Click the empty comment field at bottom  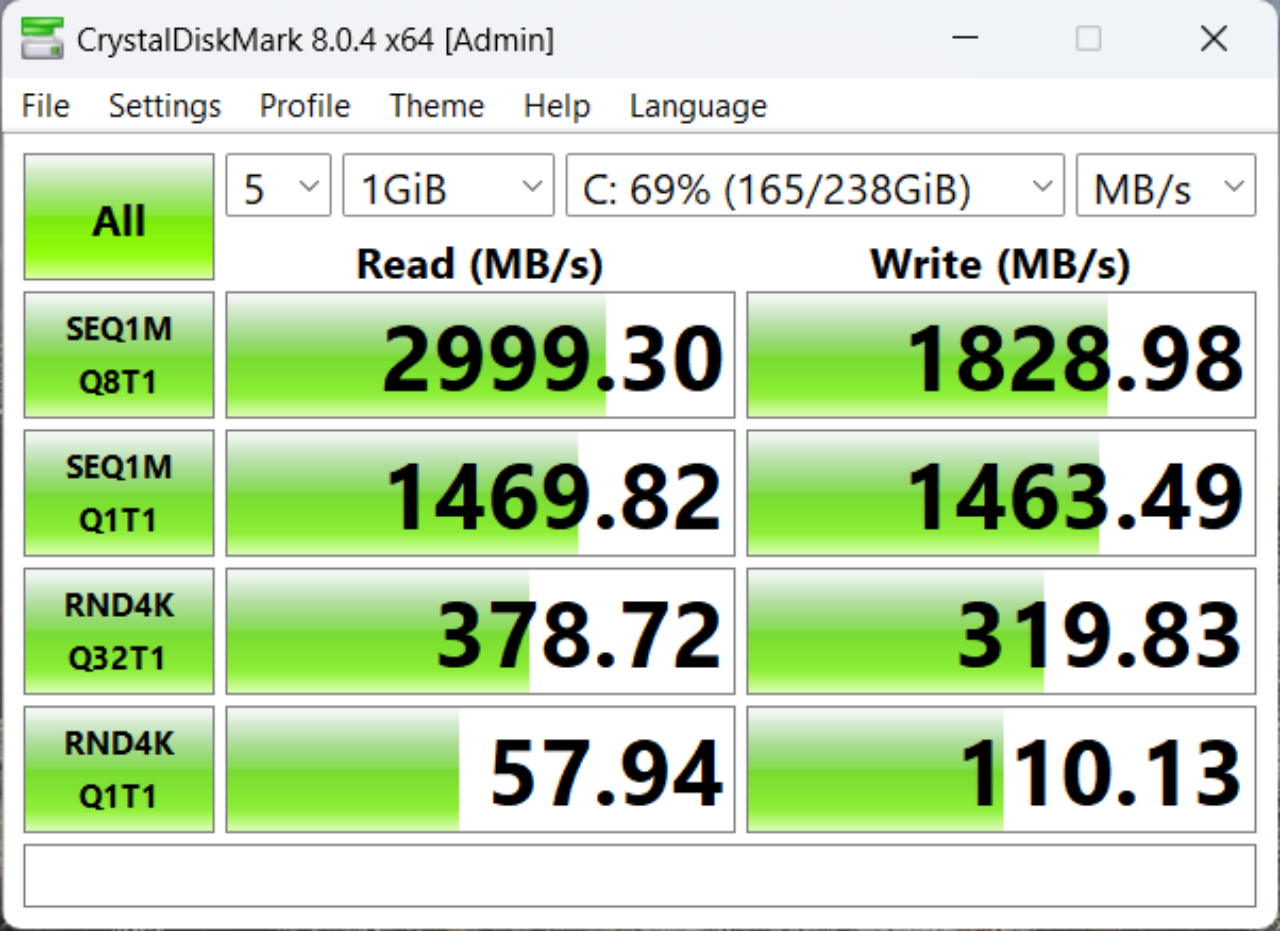click(640, 876)
